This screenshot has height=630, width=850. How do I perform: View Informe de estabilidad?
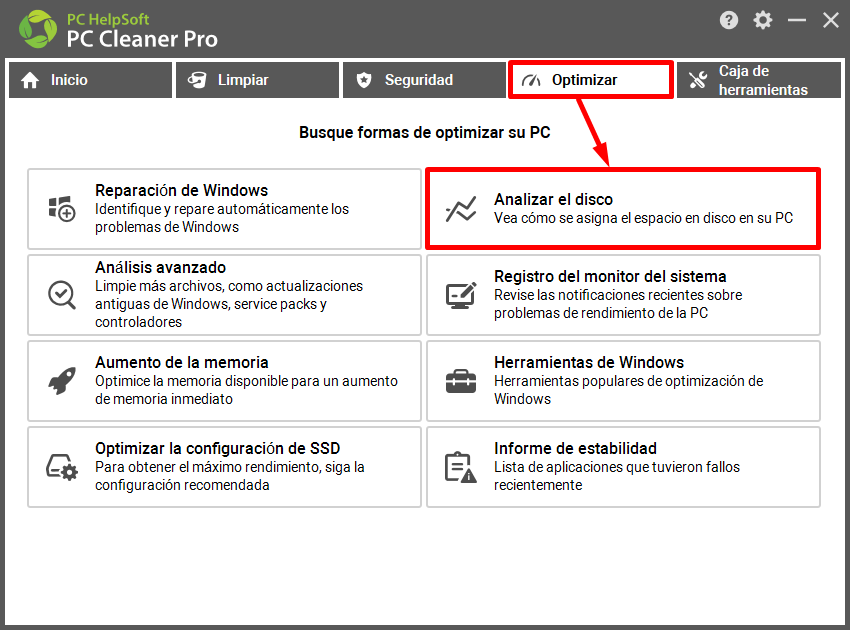623,467
